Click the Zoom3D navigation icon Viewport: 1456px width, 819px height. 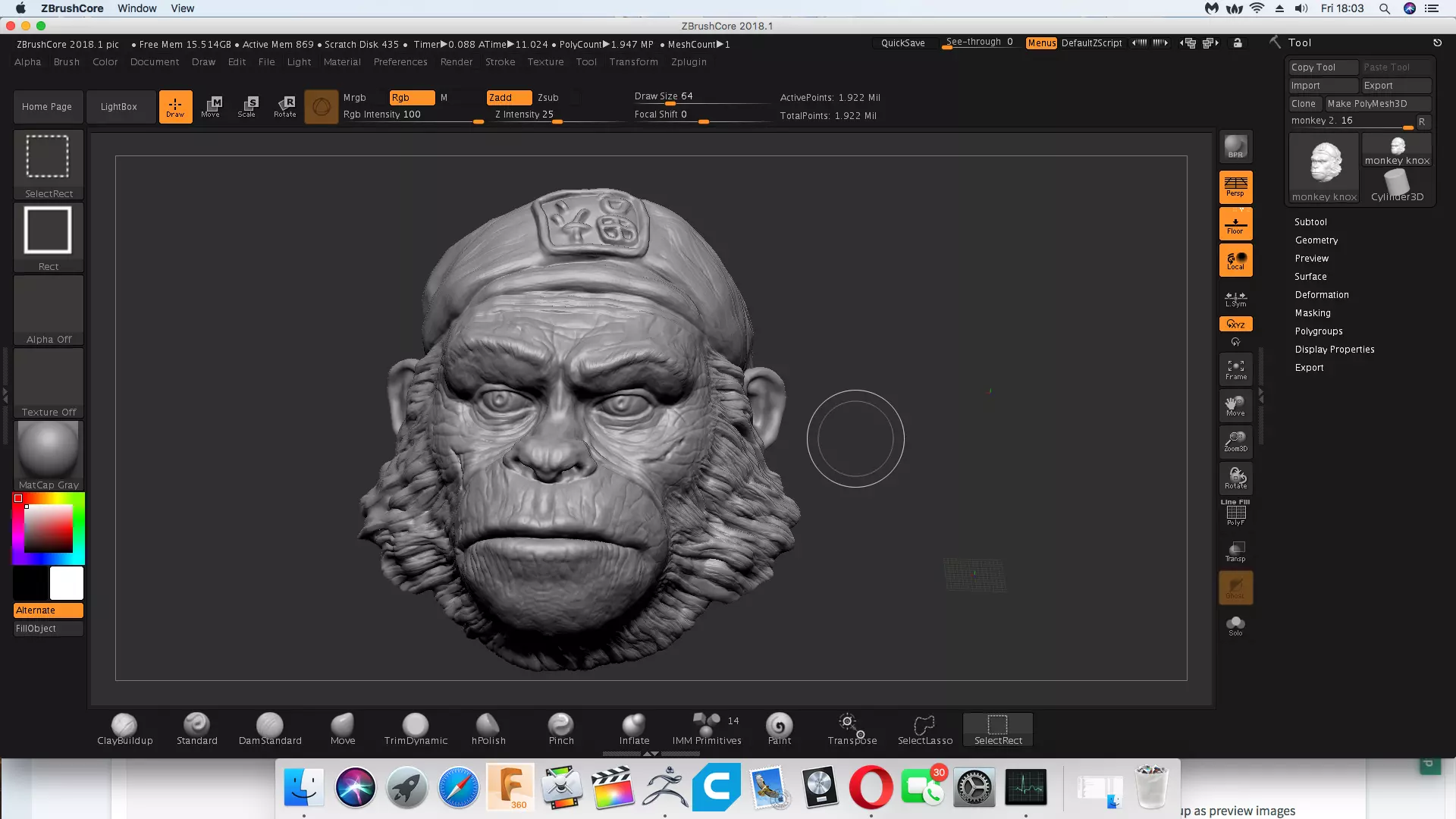tap(1235, 441)
